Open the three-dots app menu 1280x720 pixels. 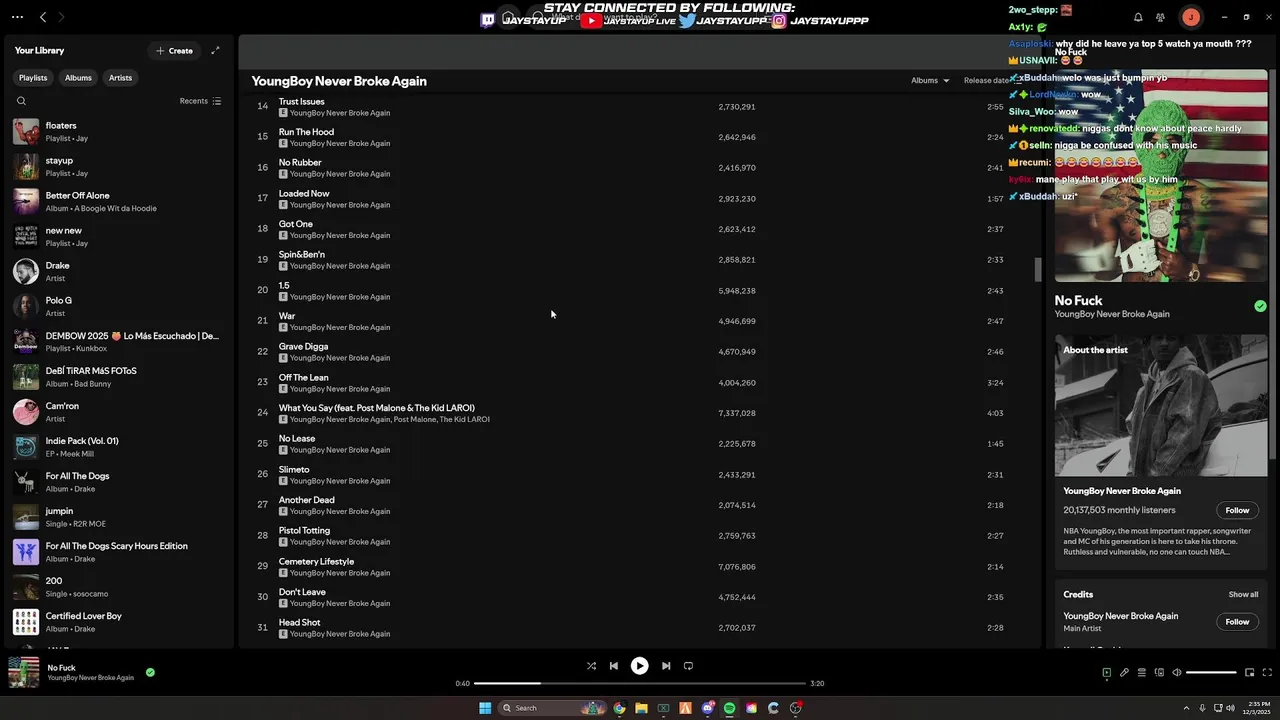click(17, 17)
